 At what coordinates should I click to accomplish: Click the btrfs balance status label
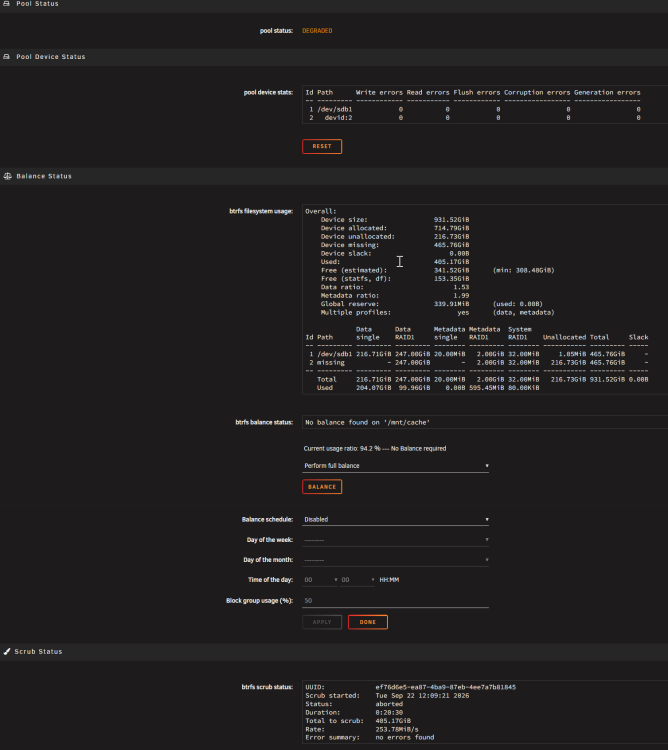point(264,422)
